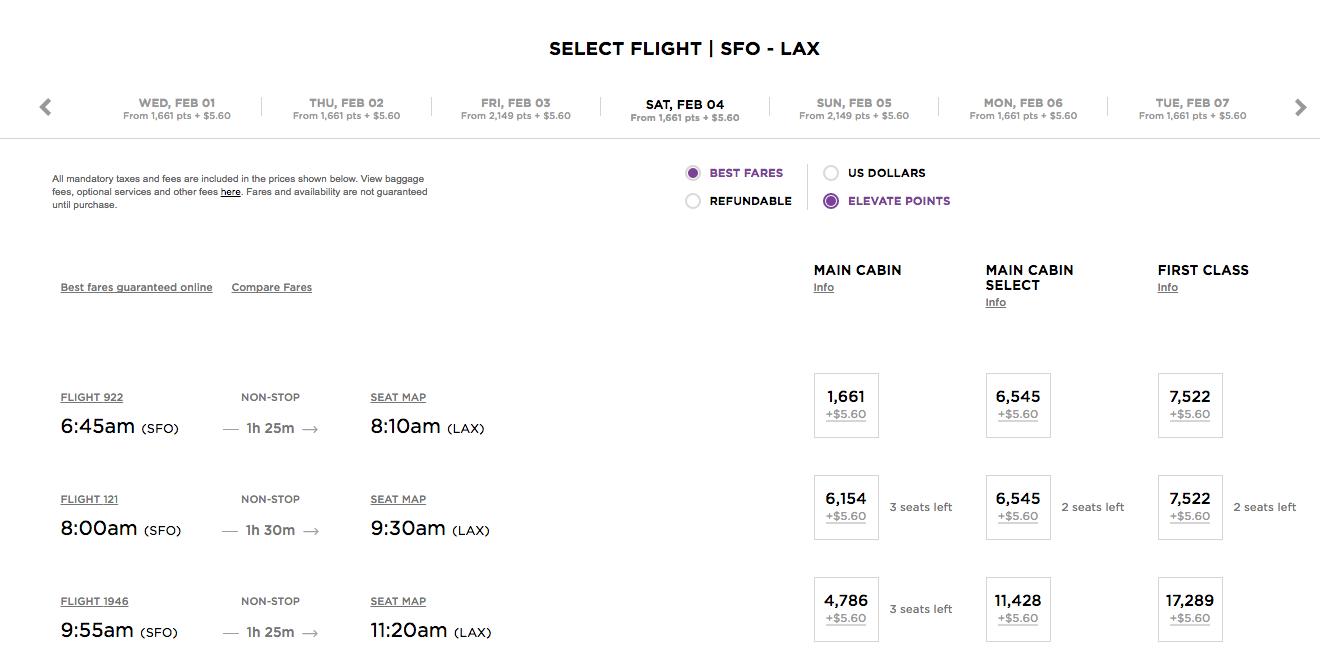Select the Best Fares radio button
1320x657 pixels.
[693, 173]
